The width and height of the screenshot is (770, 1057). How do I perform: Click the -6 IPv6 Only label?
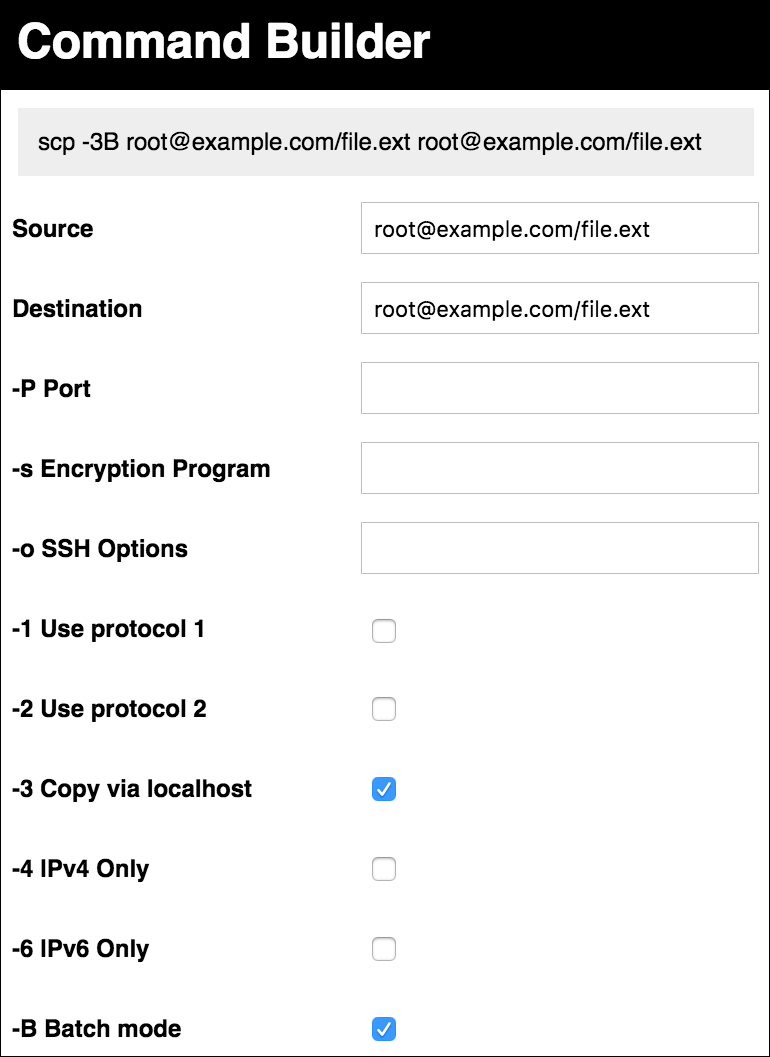pyautogui.click(x=81, y=949)
